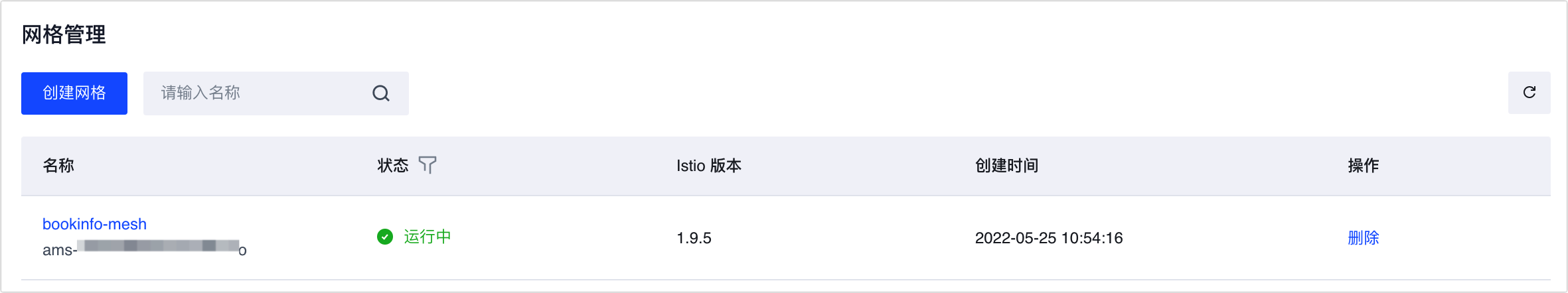Click the 状态 column header label
Screen dimensions: 1568x293
[x=392, y=166]
